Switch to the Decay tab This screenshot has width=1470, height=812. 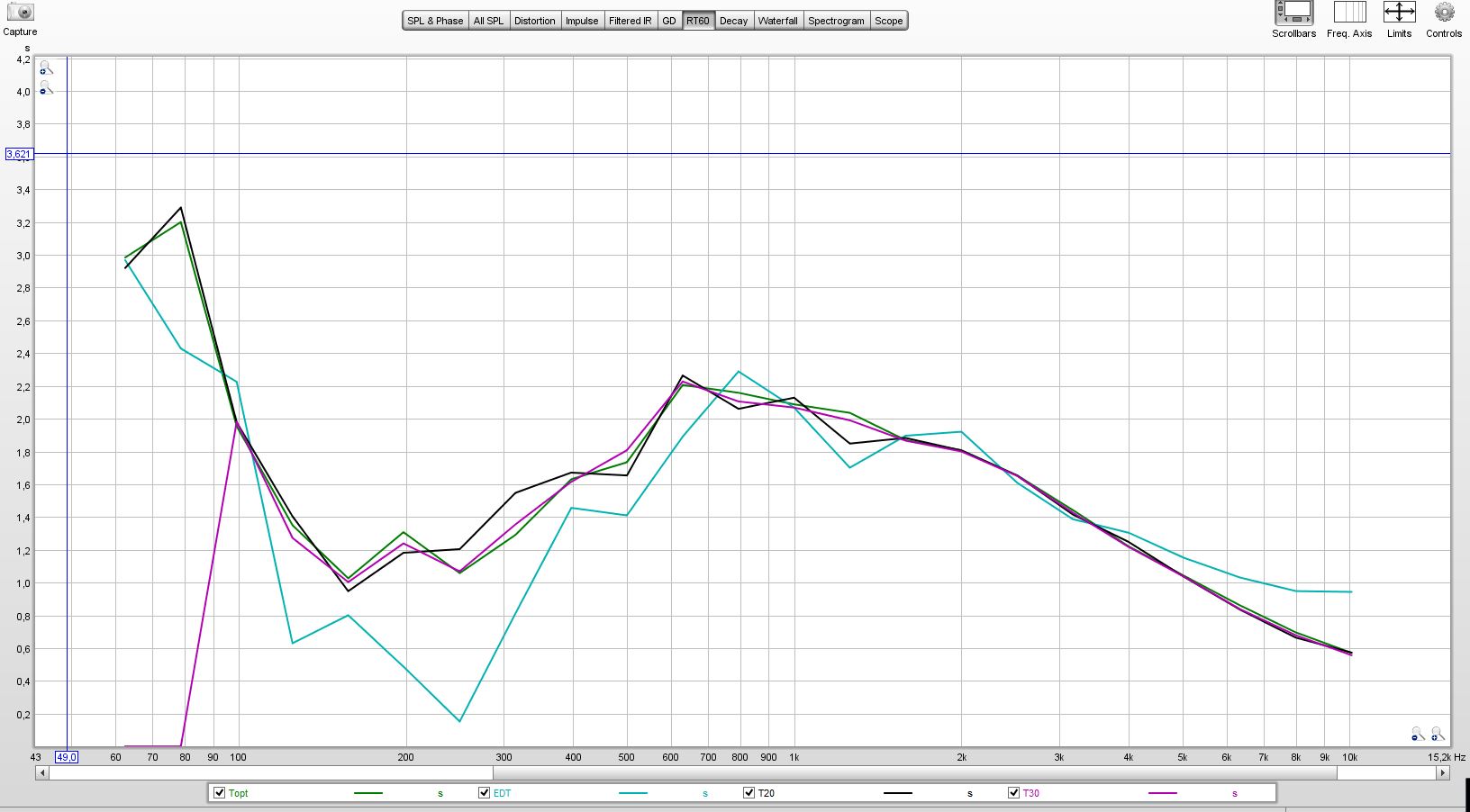point(733,21)
